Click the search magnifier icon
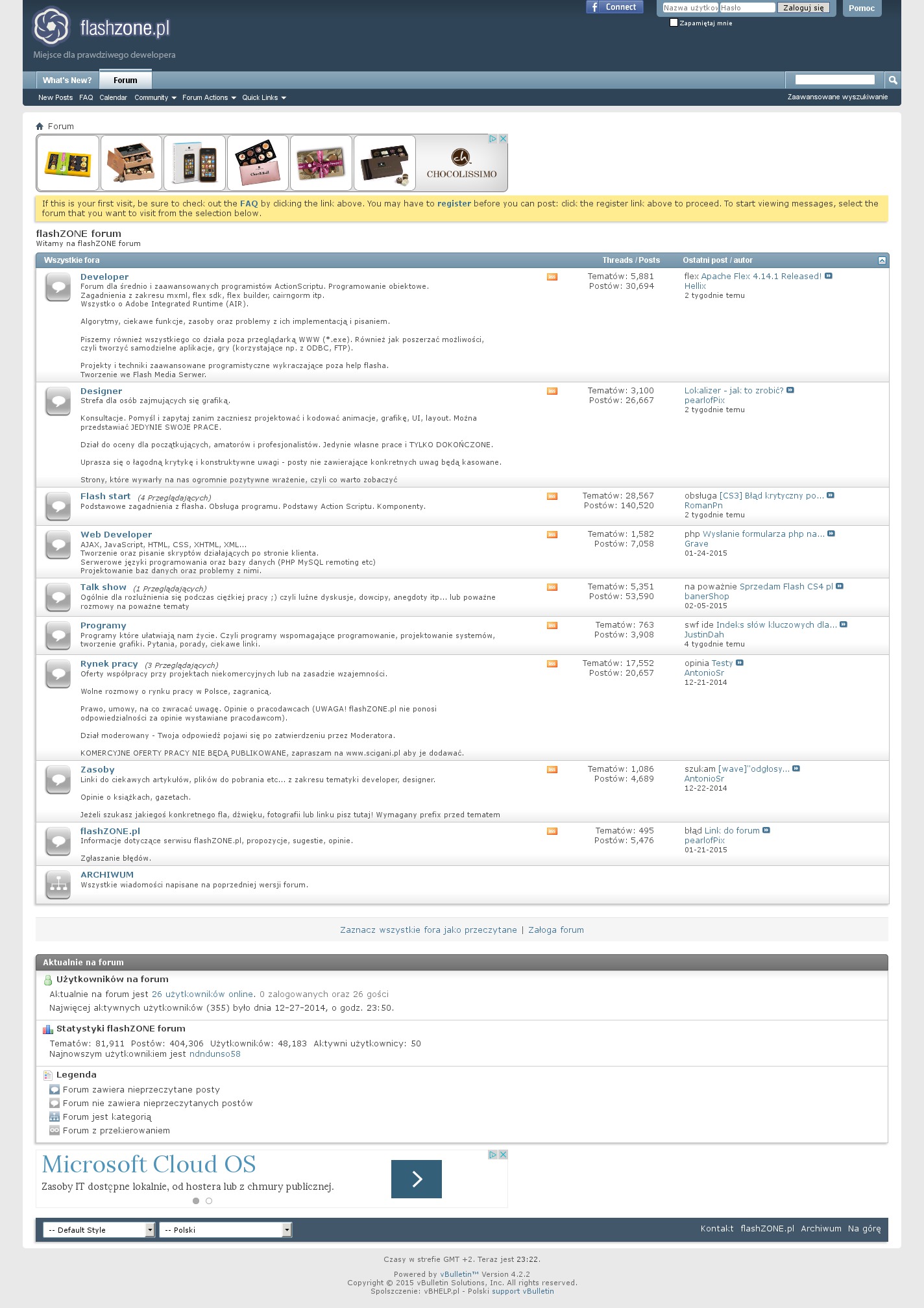924x1308 pixels. click(893, 80)
